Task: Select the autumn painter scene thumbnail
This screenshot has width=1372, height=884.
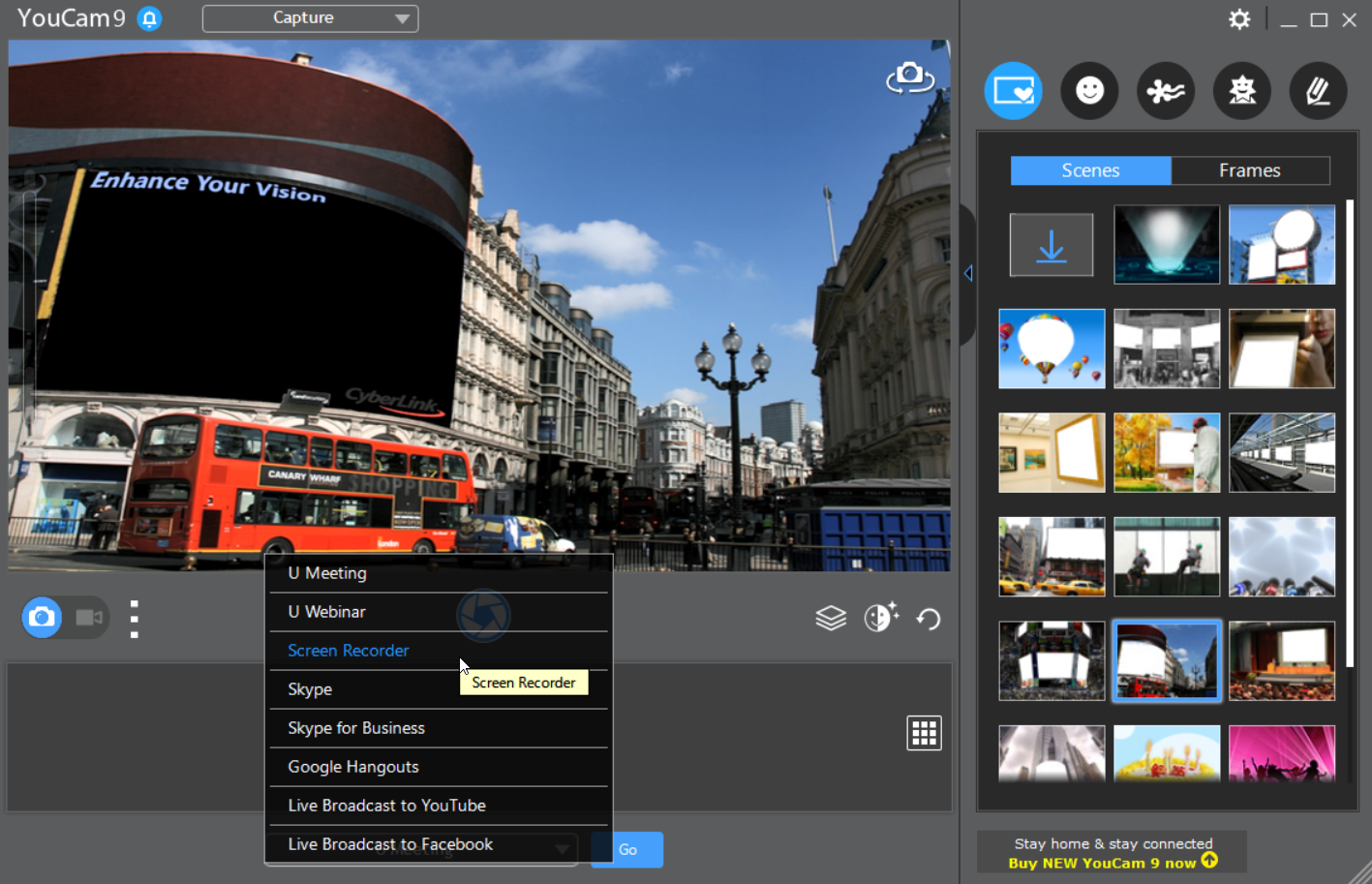Action: click(x=1167, y=452)
